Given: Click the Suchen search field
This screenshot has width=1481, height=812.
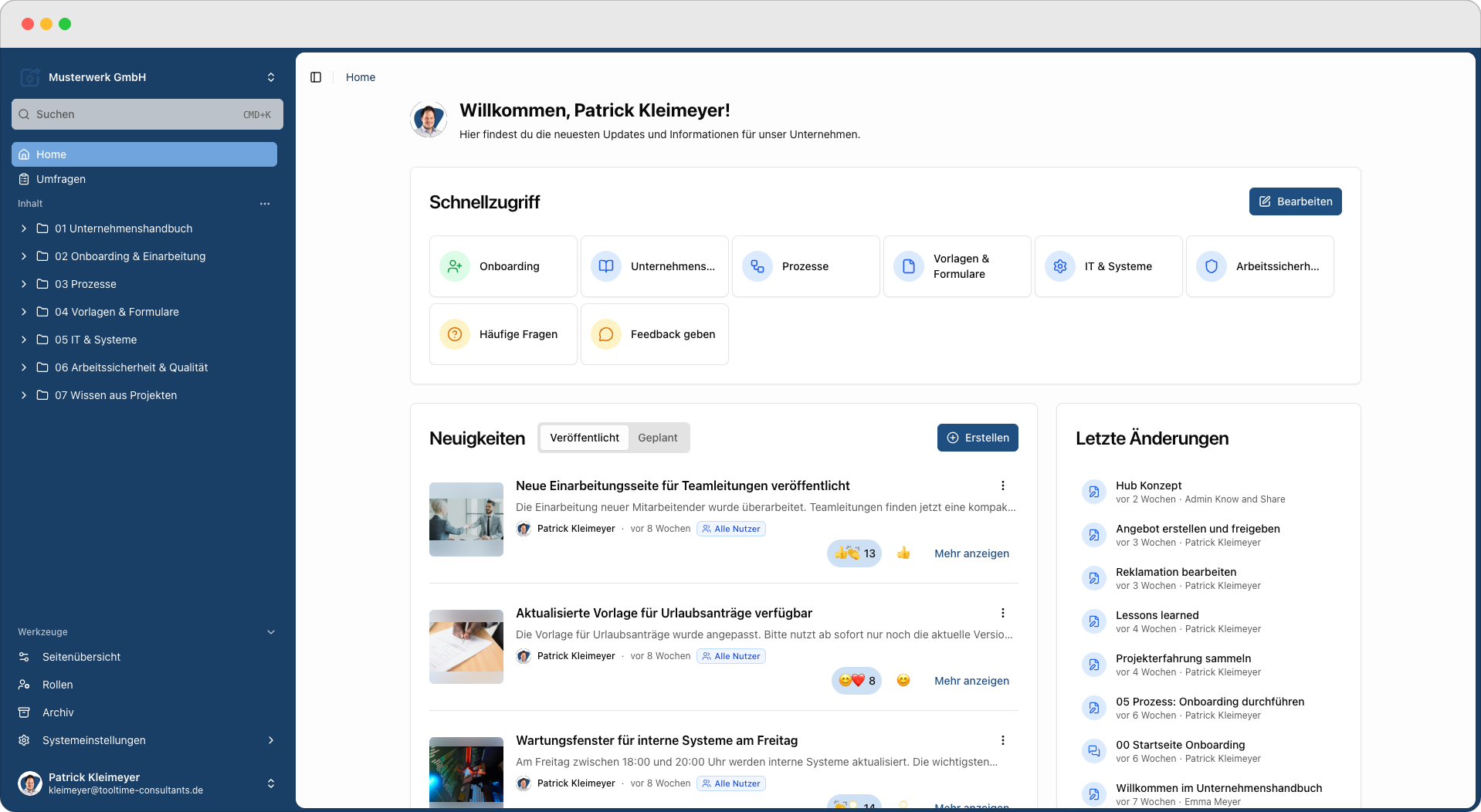Looking at the screenshot, I should click(x=147, y=114).
